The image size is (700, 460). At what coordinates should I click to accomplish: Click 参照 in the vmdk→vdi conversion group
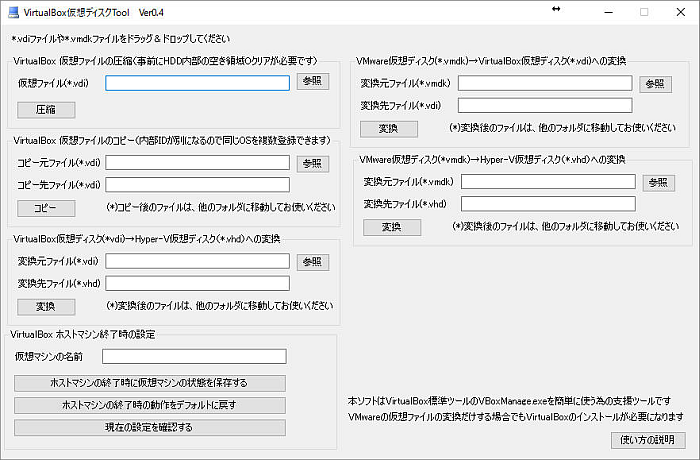coord(655,84)
